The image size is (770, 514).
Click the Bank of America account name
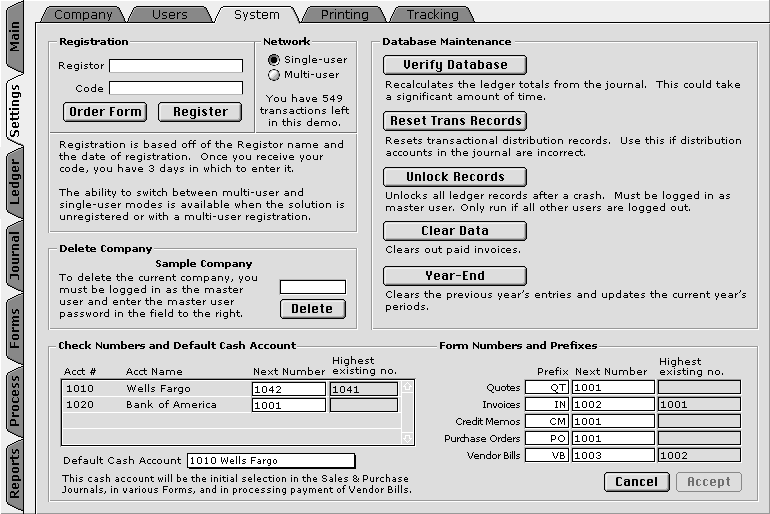[171, 405]
